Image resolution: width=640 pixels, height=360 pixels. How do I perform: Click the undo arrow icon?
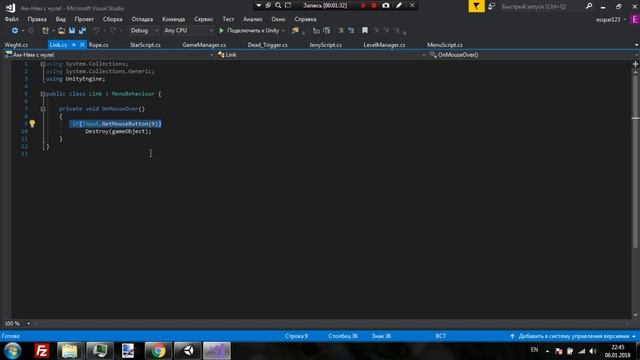(96, 31)
